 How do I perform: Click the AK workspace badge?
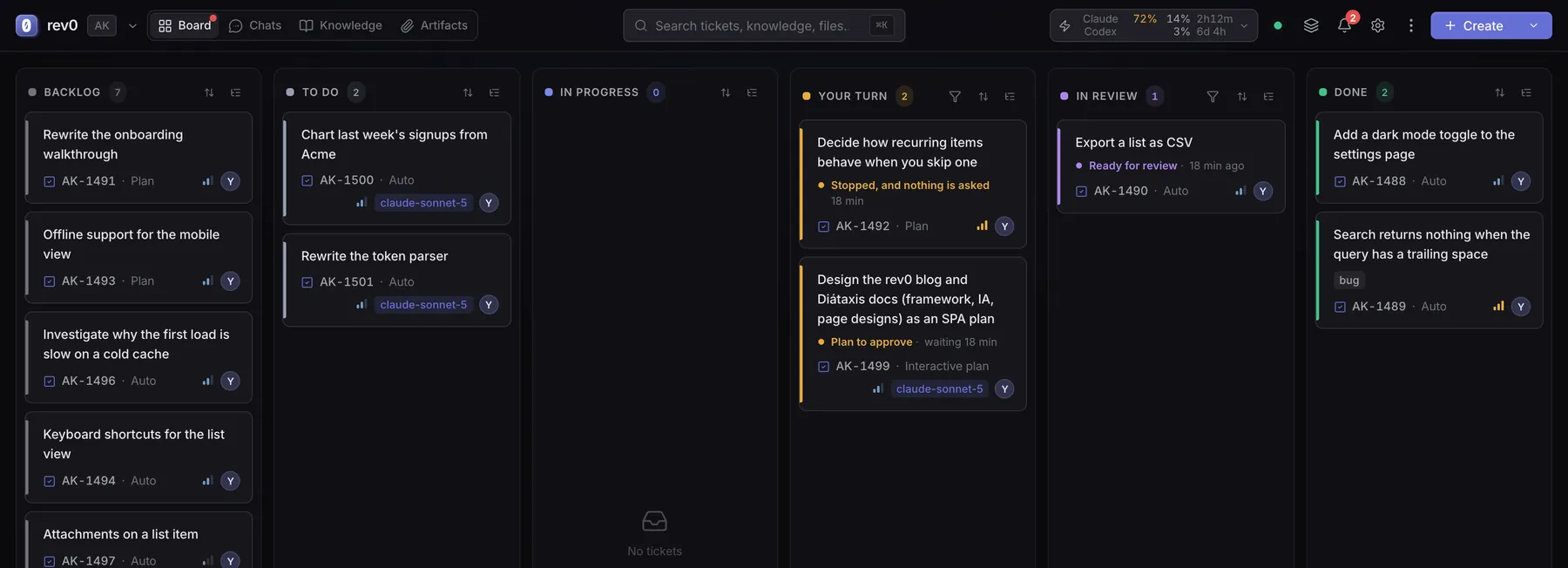tap(102, 25)
